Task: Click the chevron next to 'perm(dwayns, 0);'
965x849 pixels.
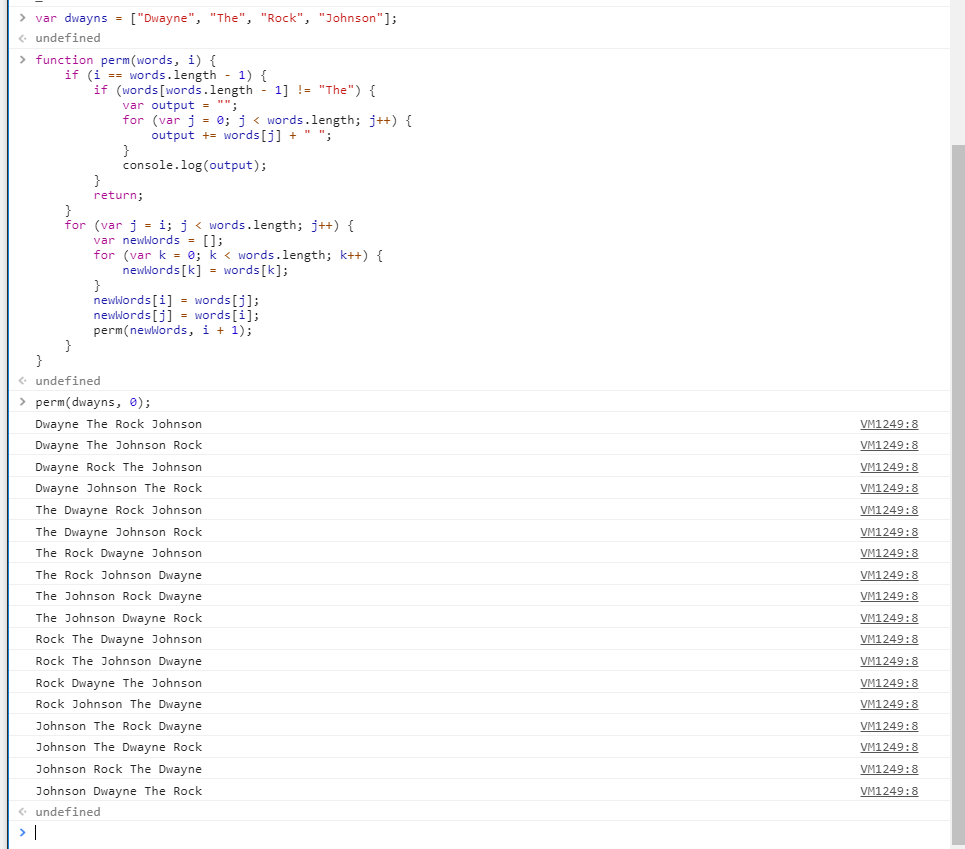Action: tap(23, 402)
